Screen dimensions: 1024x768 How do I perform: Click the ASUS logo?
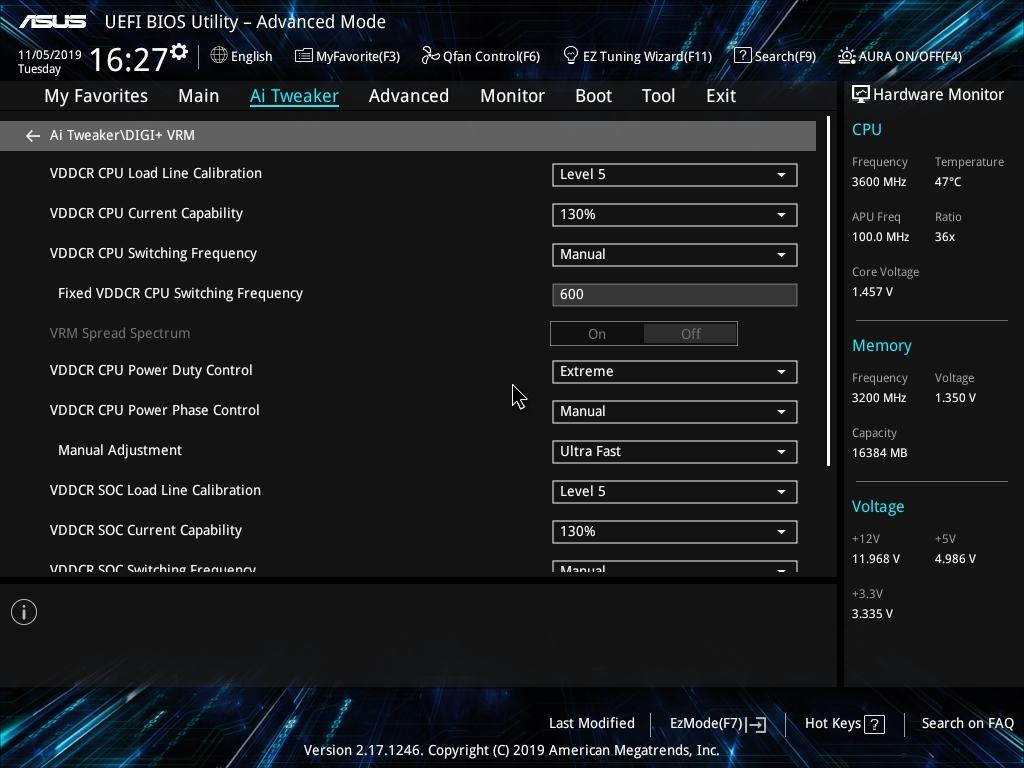click(52, 22)
